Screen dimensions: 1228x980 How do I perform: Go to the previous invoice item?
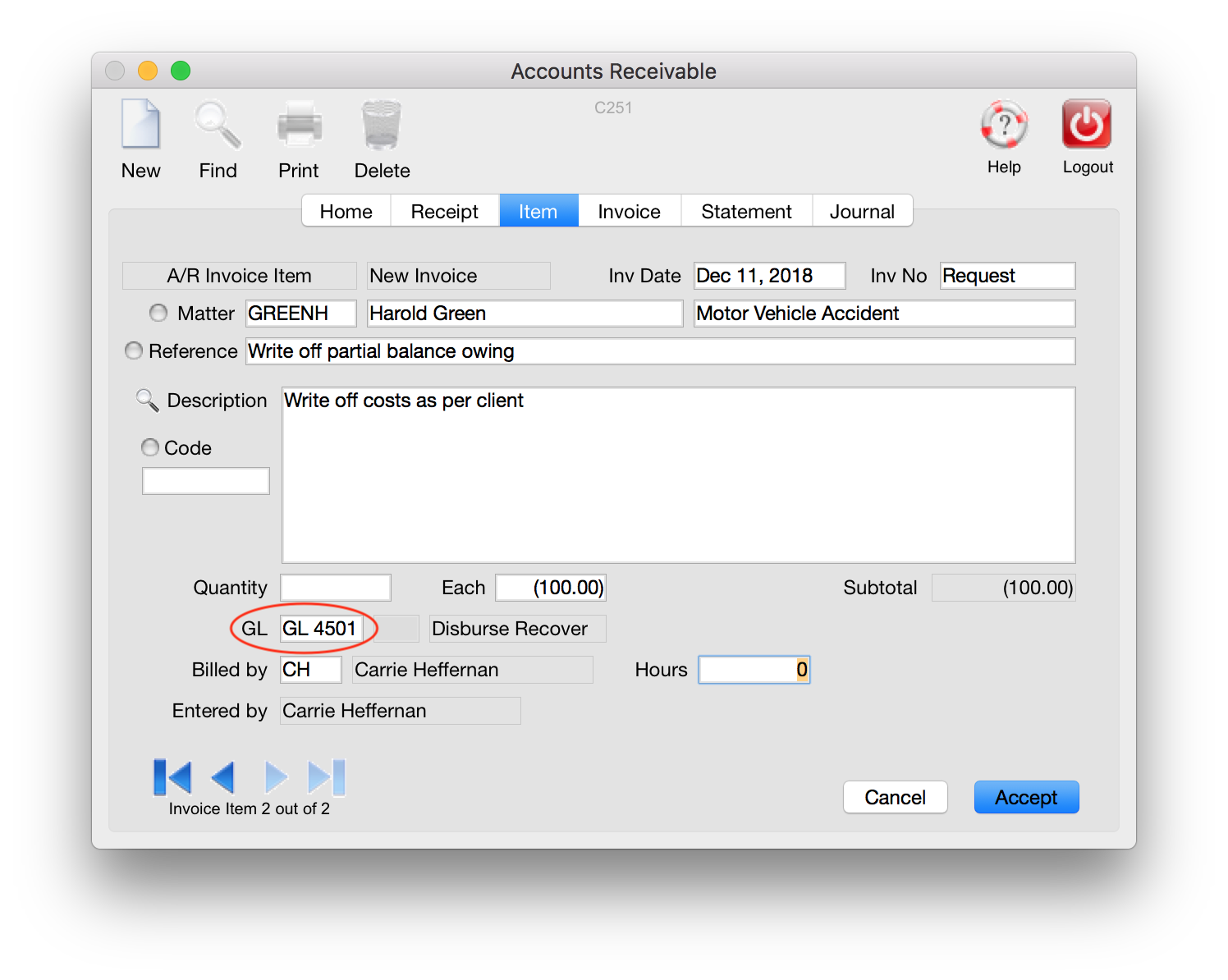[x=223, y=777]
